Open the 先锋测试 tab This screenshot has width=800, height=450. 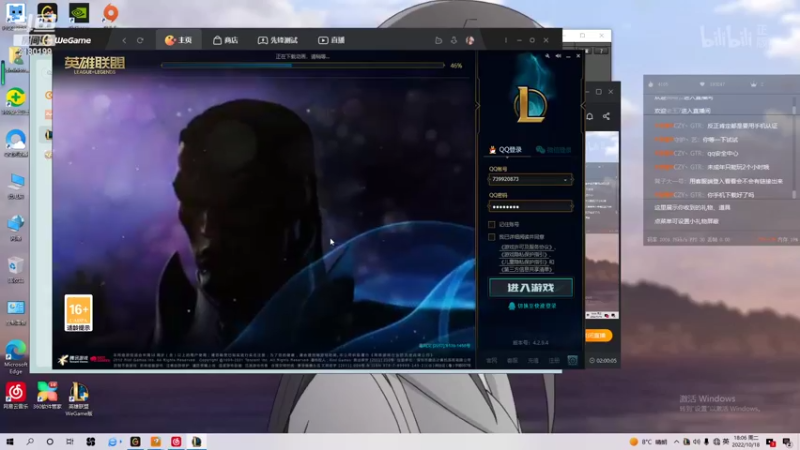(278, 40)
